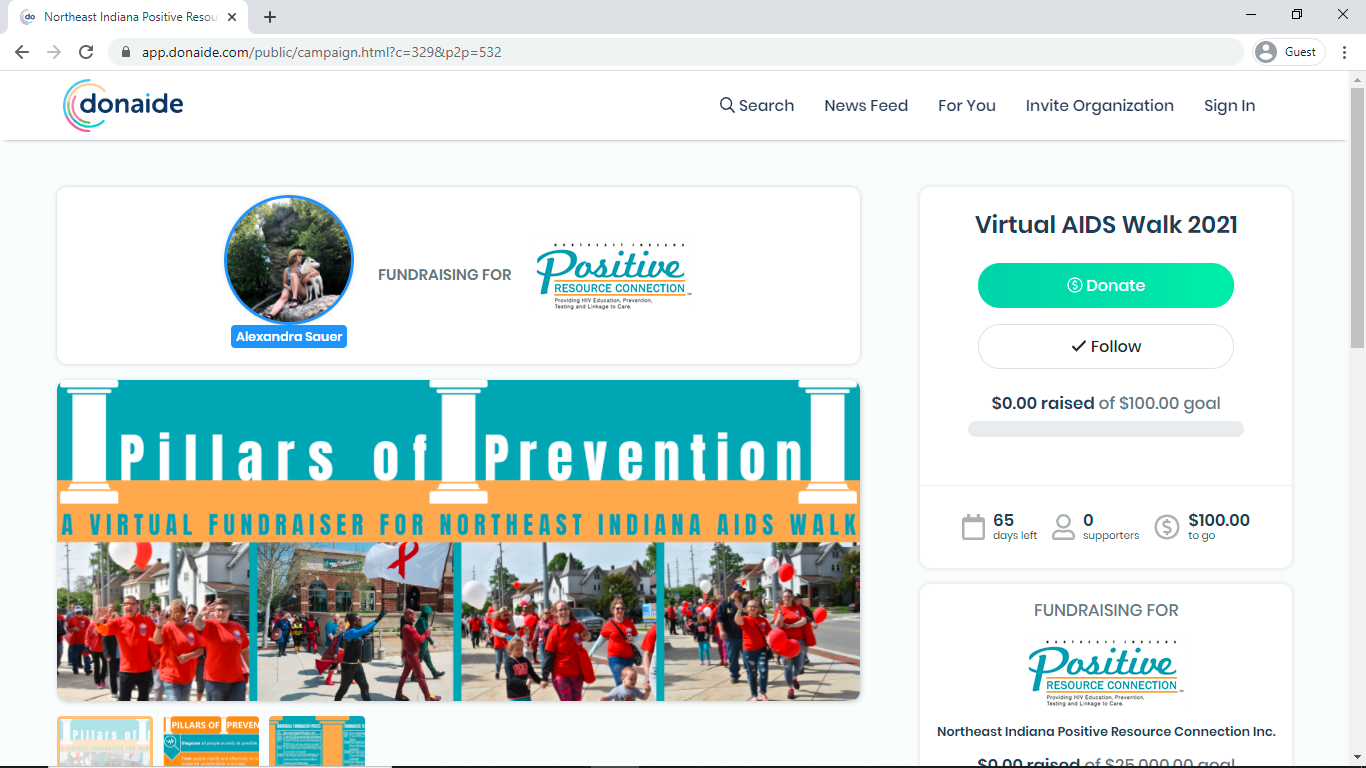Open the News Feed page

click(x=866, y=105)
